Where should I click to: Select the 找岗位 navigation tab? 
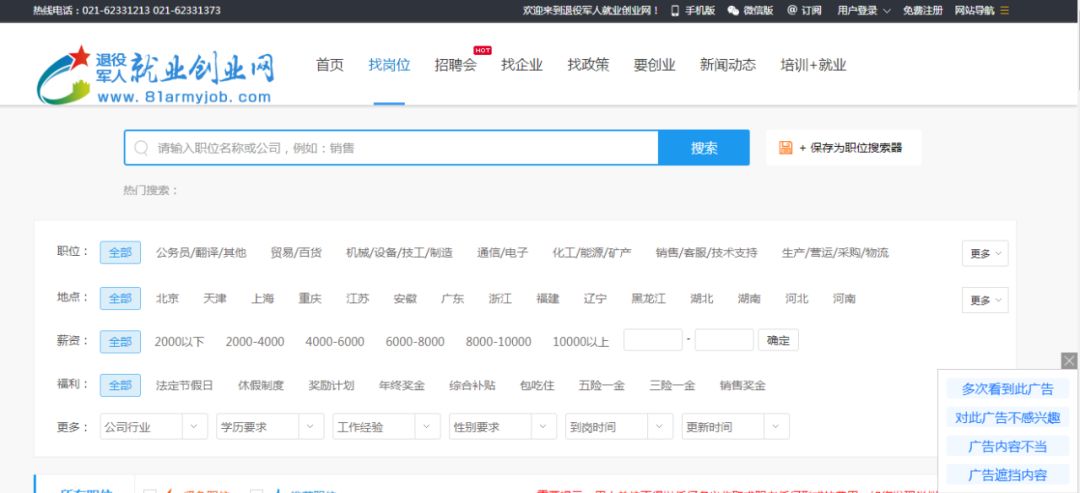[x=389, y=65]
